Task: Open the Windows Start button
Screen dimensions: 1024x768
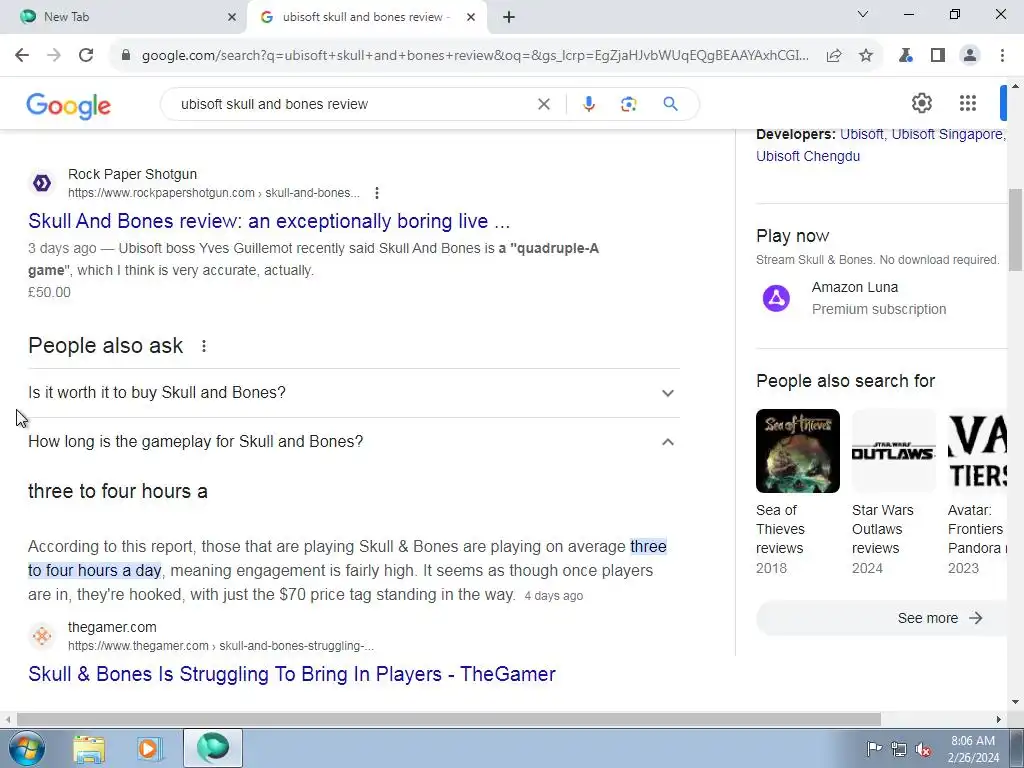Action: tap(26, 748)
